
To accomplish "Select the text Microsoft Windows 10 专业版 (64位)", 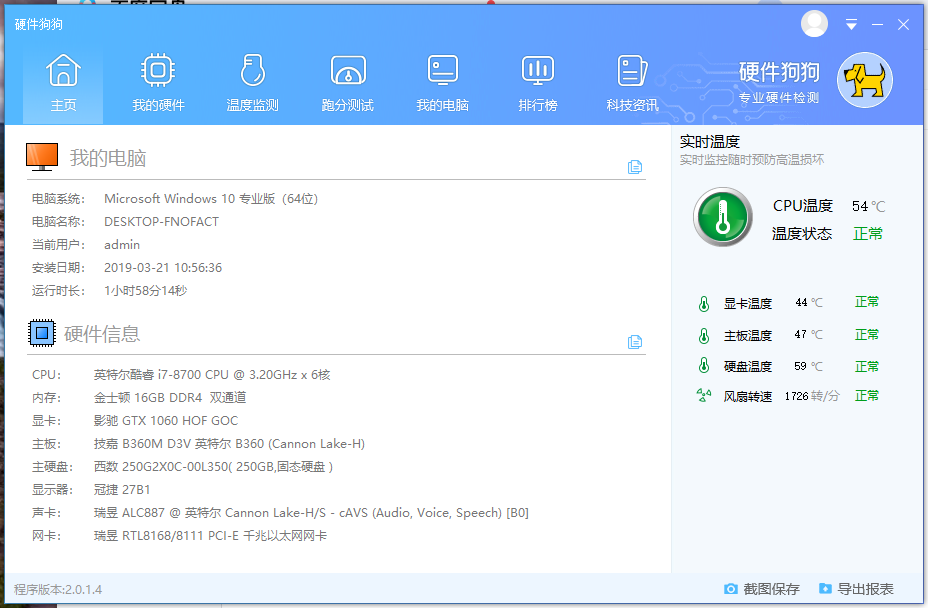I will pos(211,199).
